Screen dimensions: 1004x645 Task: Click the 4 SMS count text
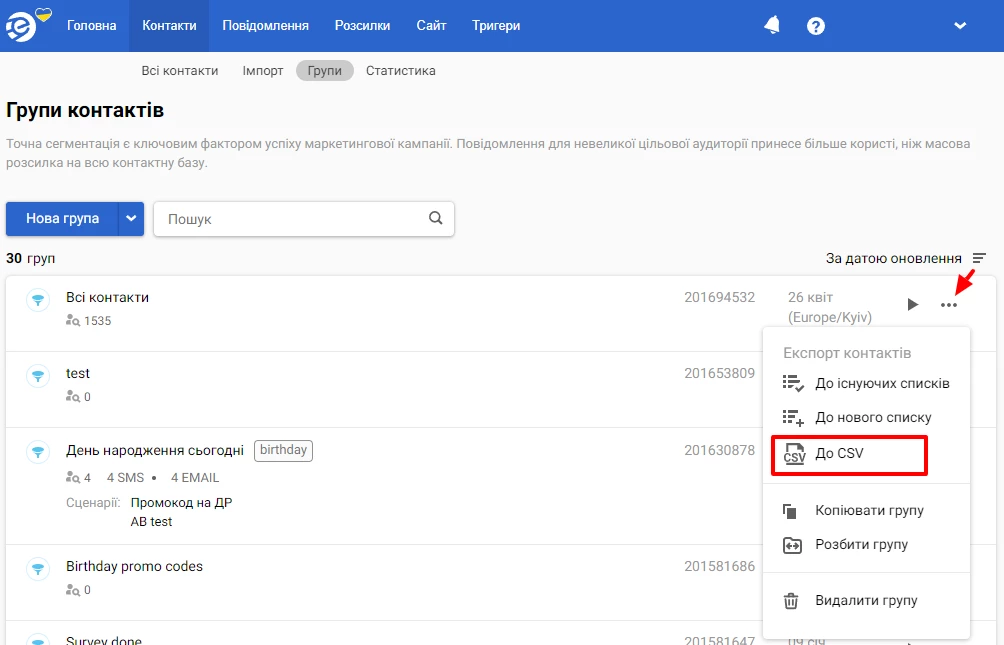point(125,478)
